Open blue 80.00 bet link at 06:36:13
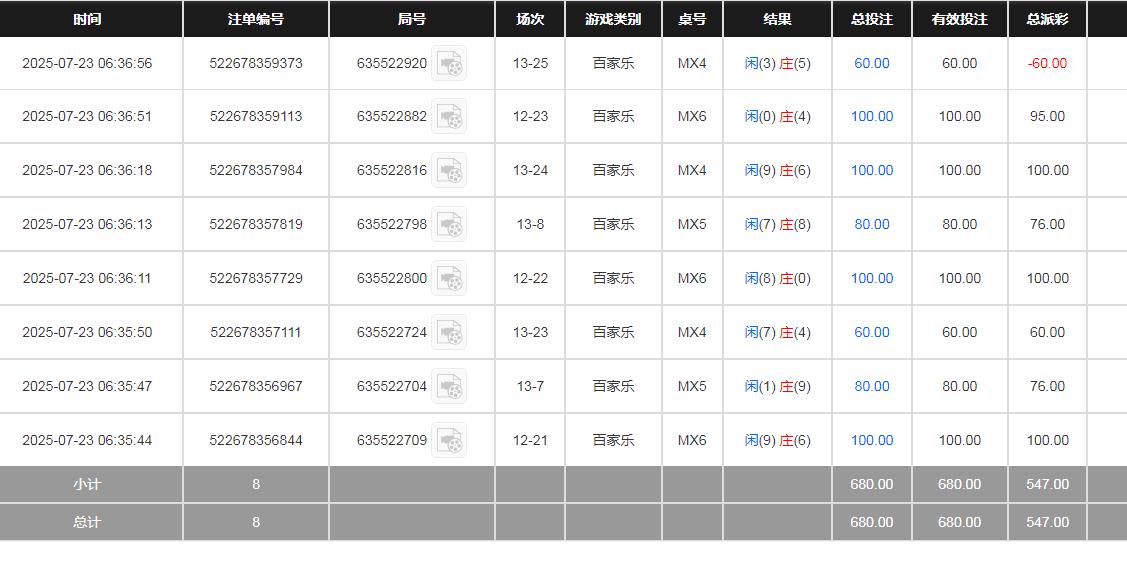Image resolution: width=1127 pixels, height=587 pixels. (871, 224)
